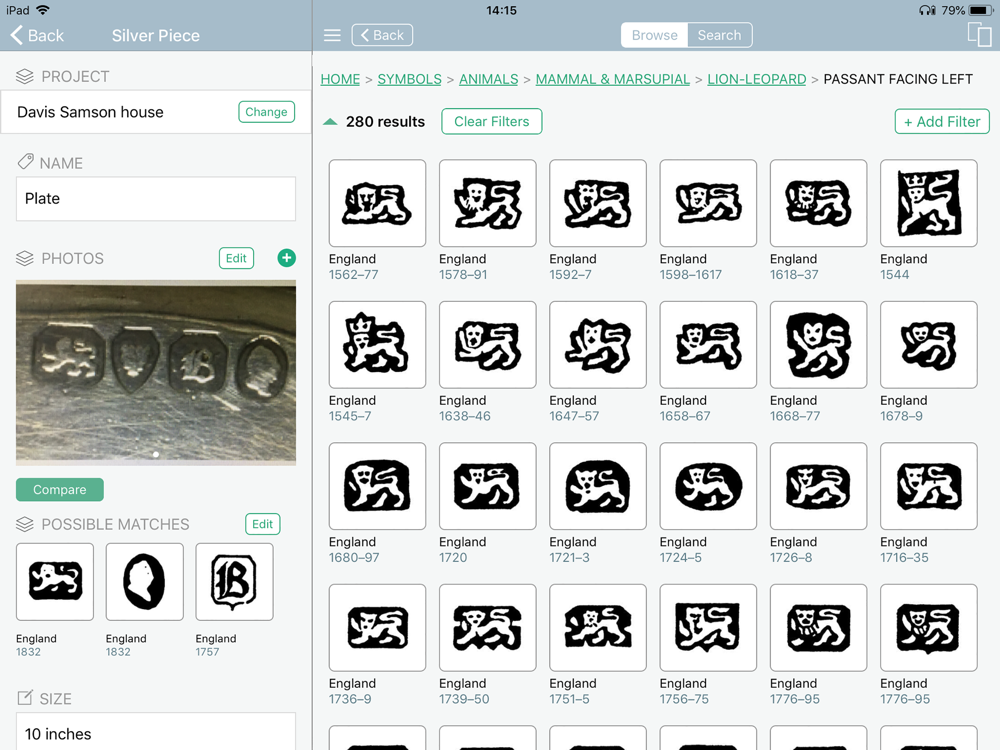Image resolution: width=1000 pixels, height=750 pixels.
Task: Open the hamburger menu icon
Action: [x=332, y=35]
